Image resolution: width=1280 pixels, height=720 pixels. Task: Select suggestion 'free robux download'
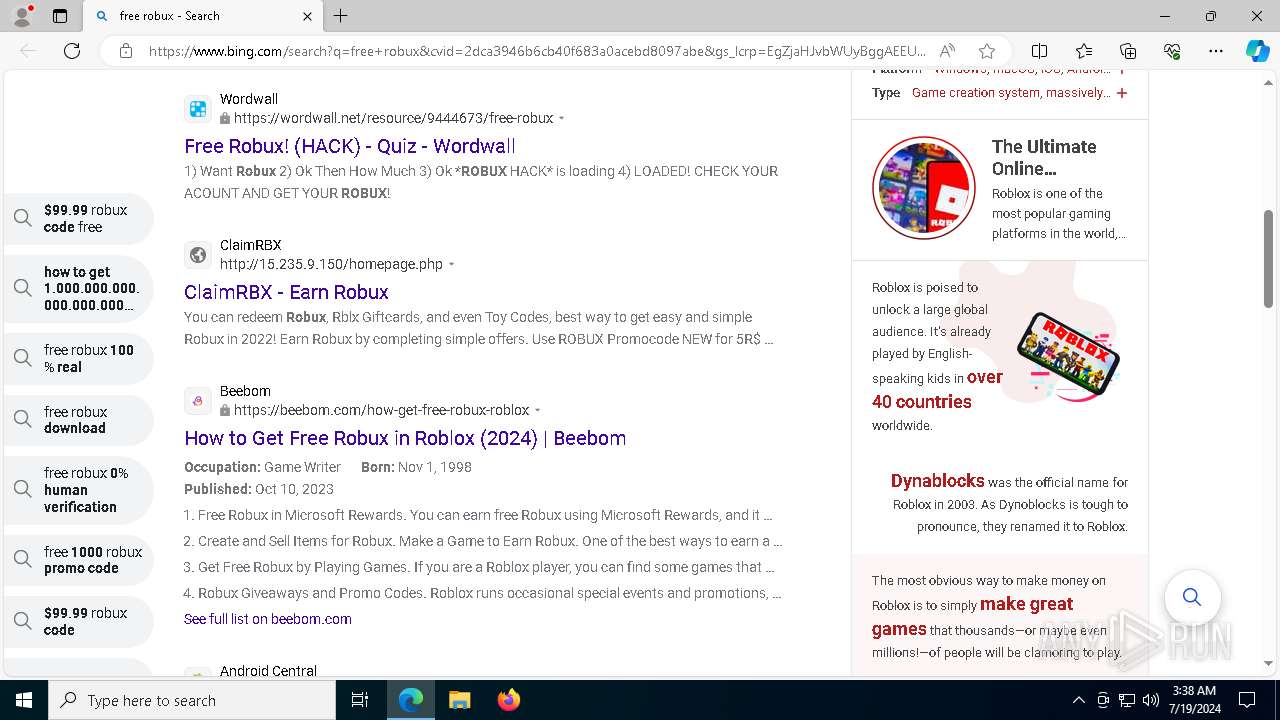coord(79,419)
